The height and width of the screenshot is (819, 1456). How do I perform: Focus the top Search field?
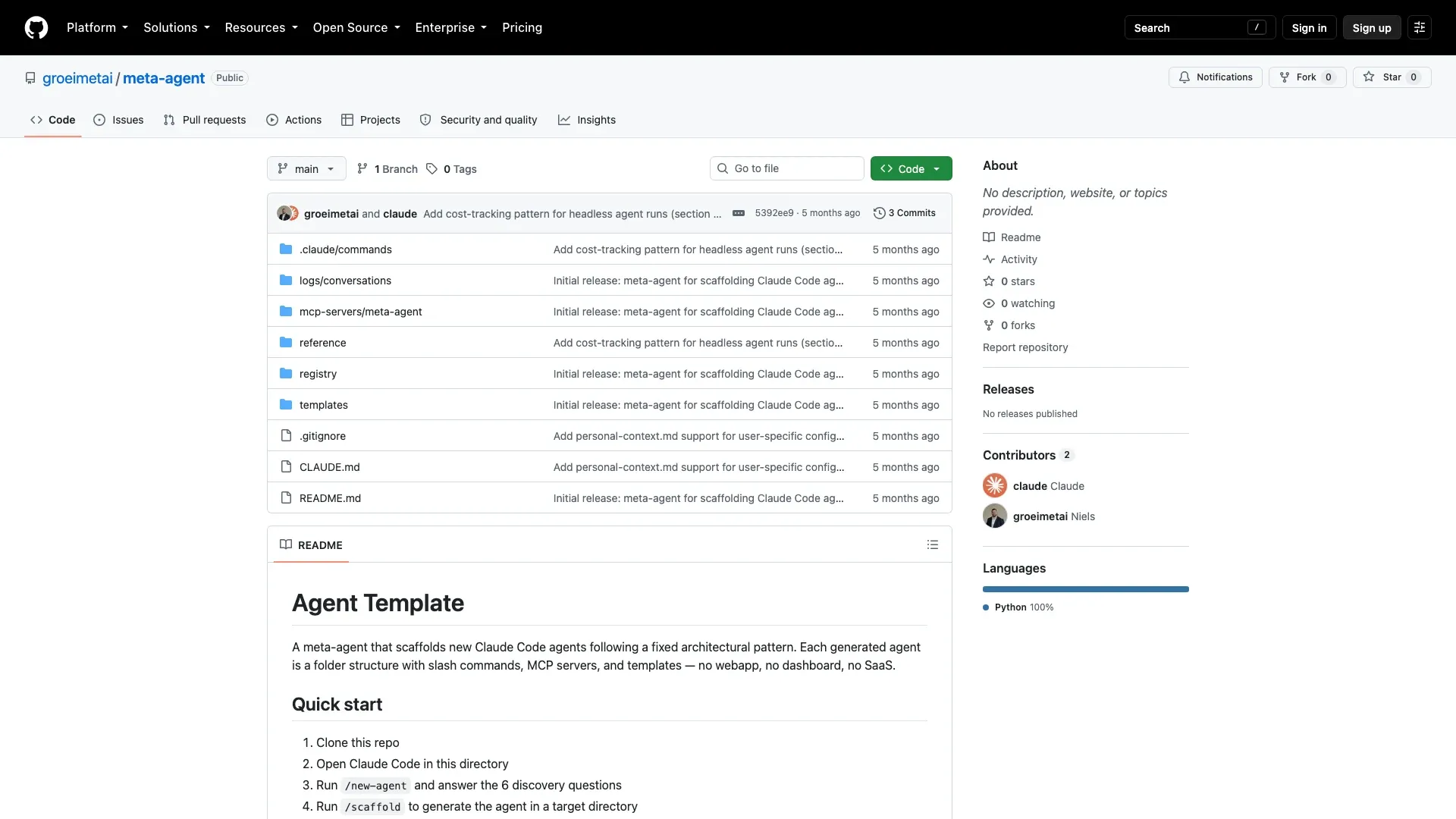(1200, 28)
